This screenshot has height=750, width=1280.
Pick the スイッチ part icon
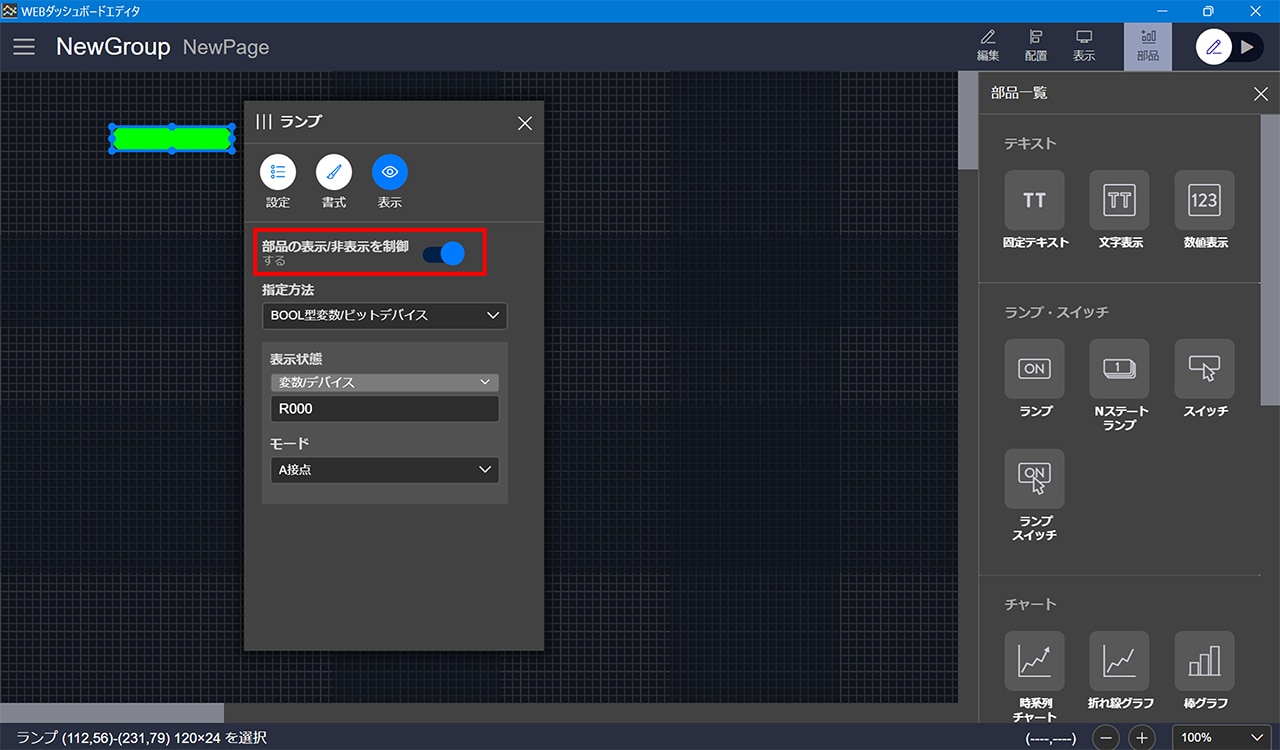[1204, 369]
